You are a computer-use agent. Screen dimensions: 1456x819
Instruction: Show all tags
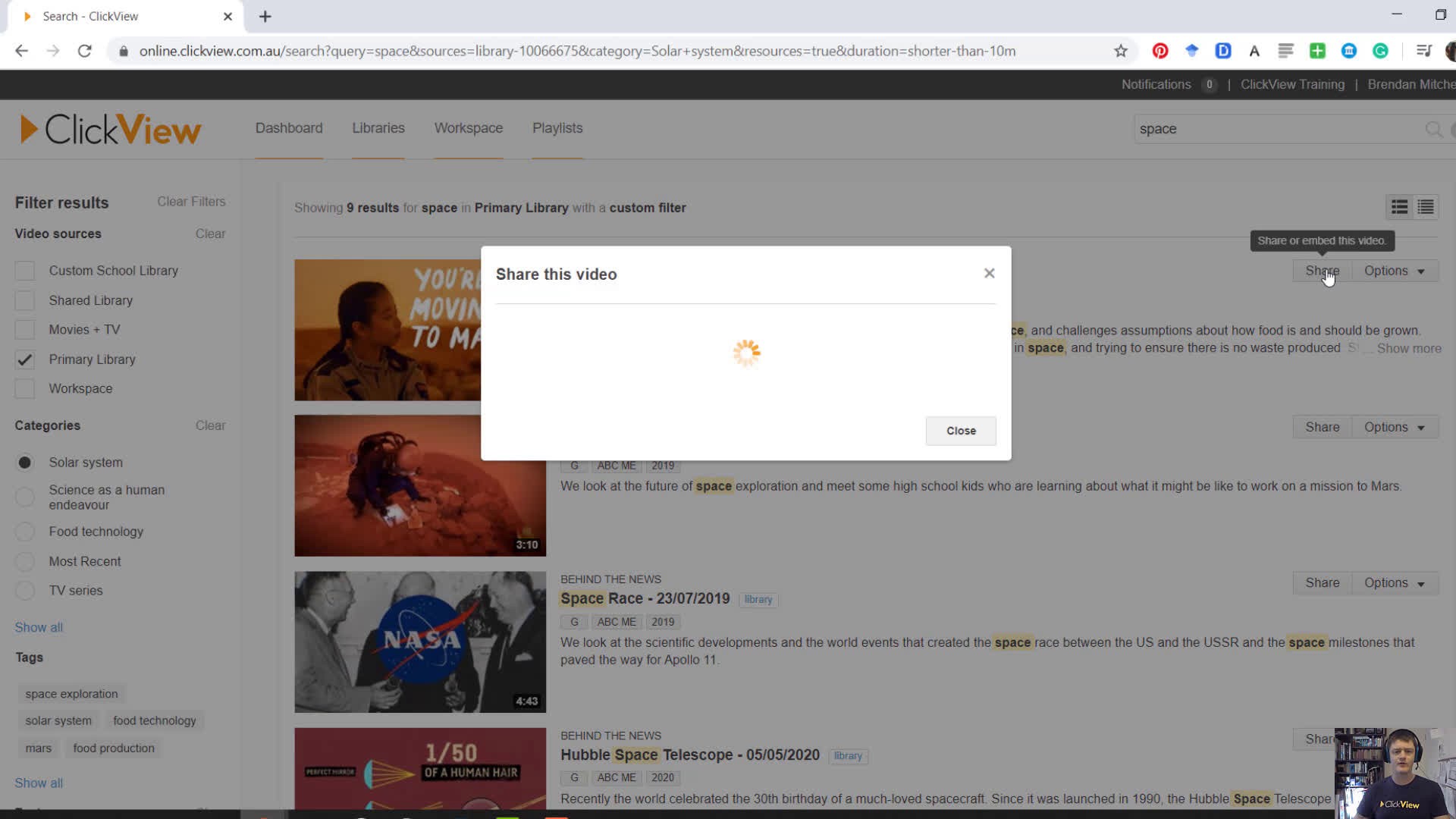39,783
